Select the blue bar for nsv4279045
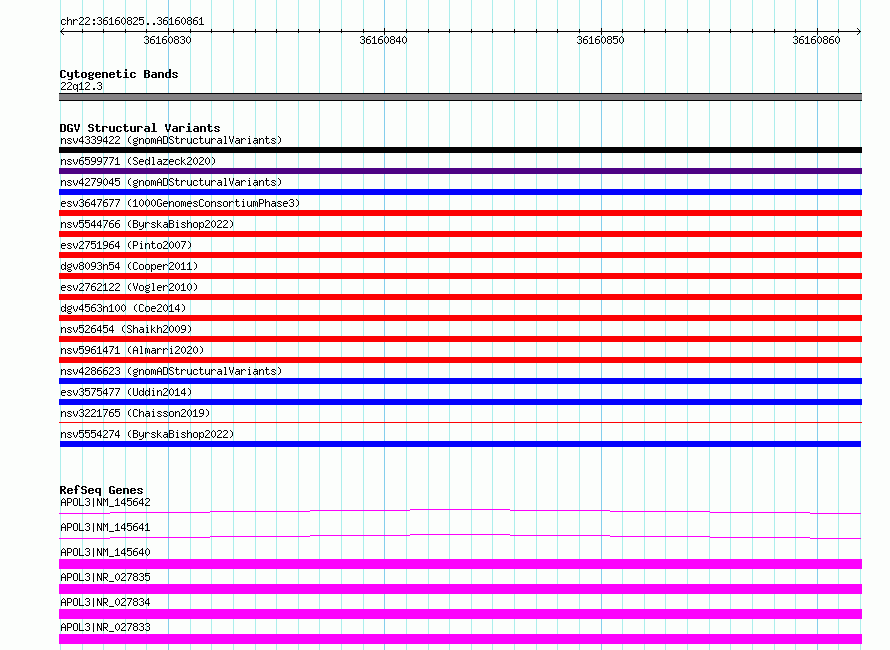890x650 pixels. click(460, 192)
